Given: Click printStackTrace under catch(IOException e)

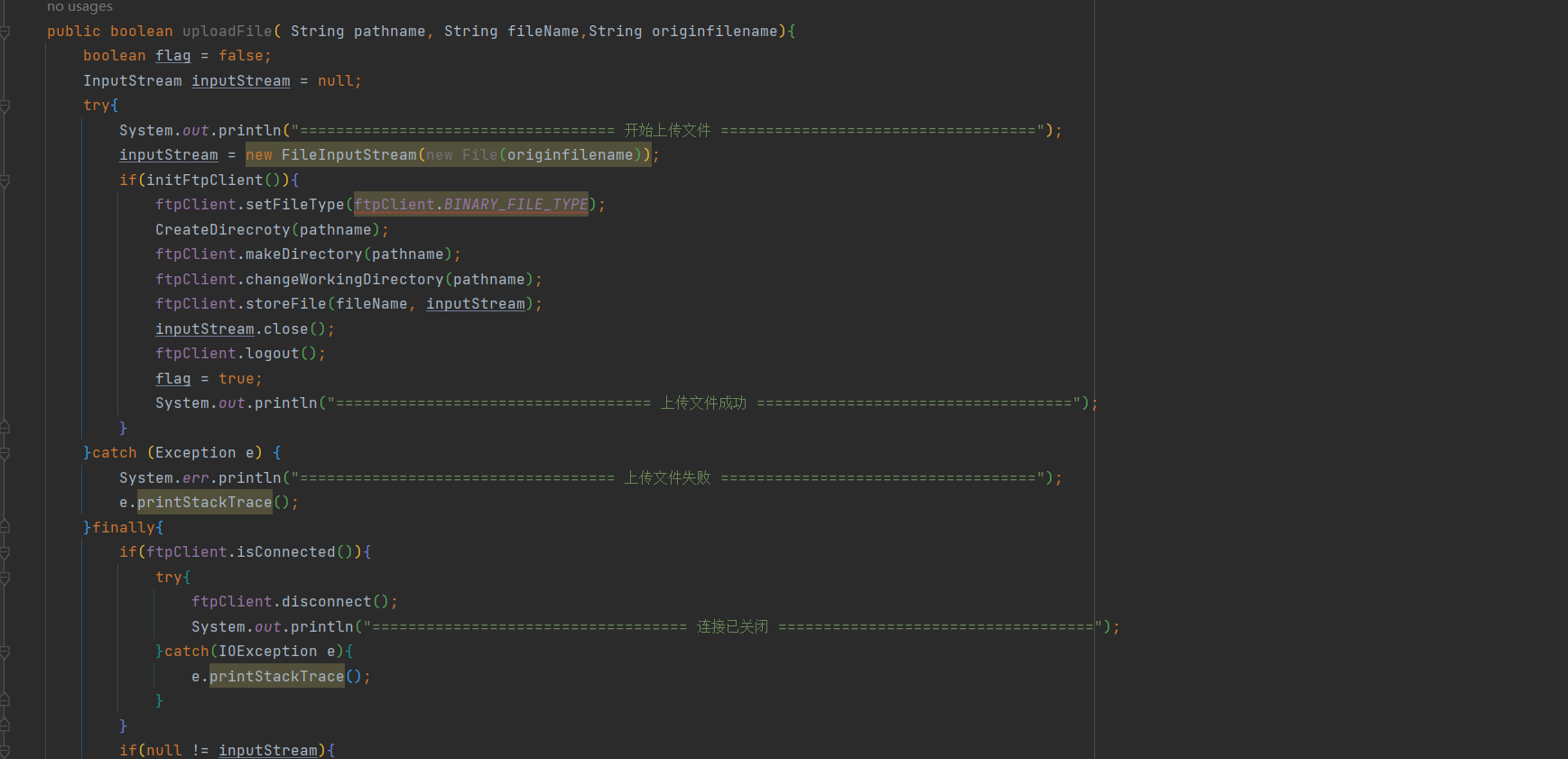Looking at the screenshot, I should click(x=276, y=677).
